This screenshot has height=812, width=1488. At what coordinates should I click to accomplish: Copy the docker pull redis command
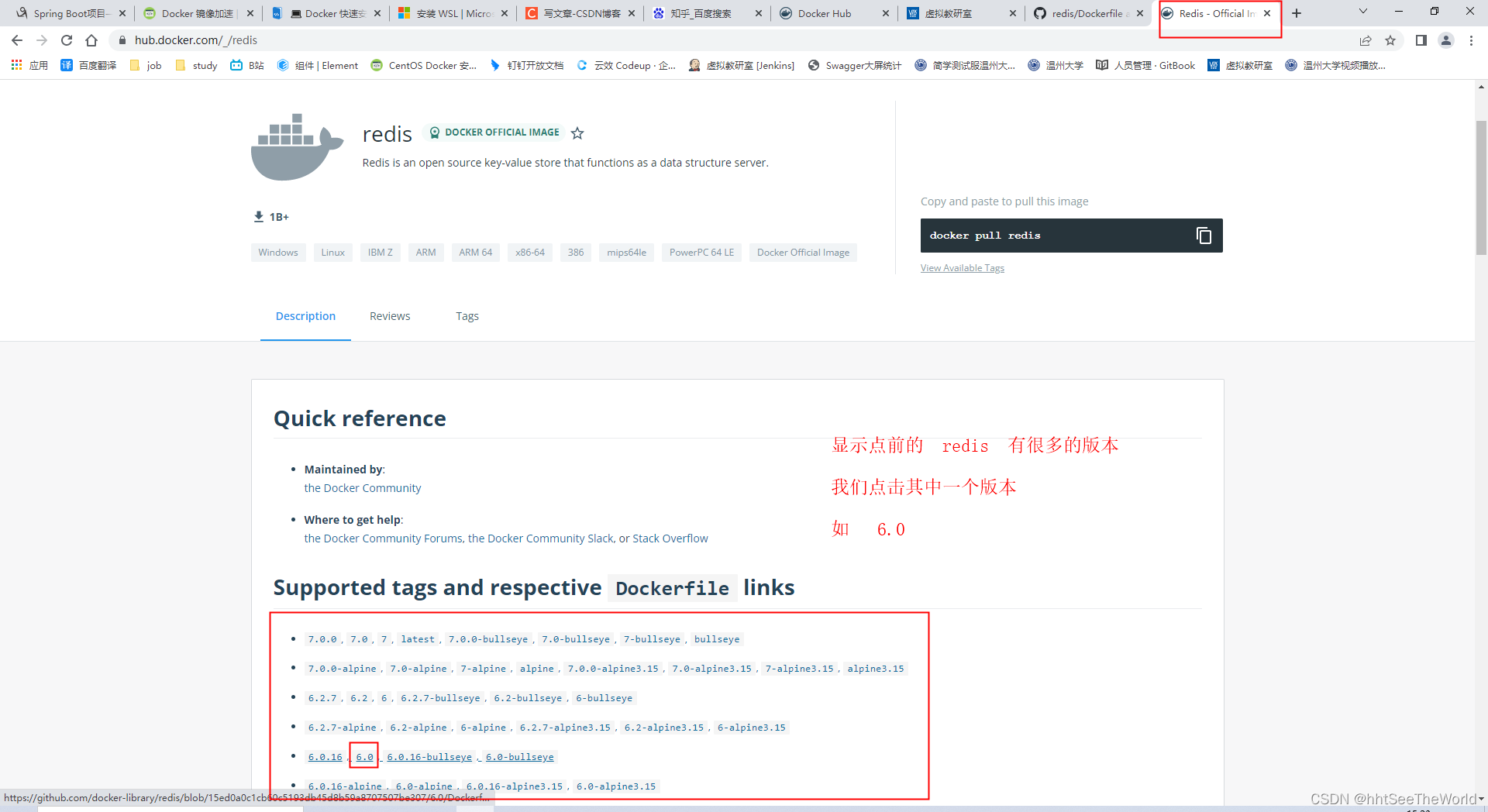coord(1204,236)
